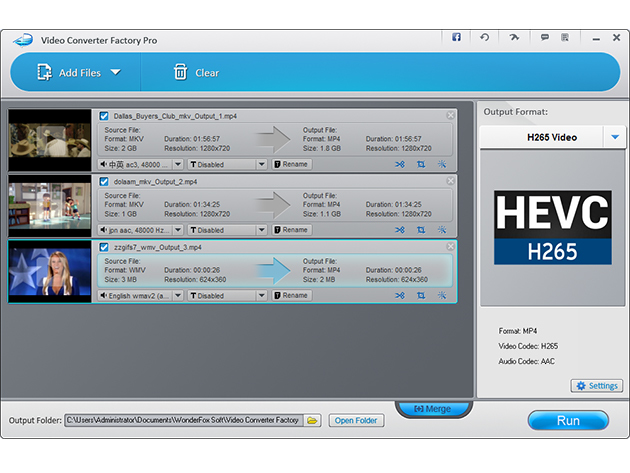Screen dimensions: 630x473
Task: Start conversion with the Run button
Action: [x=568, y=420]
